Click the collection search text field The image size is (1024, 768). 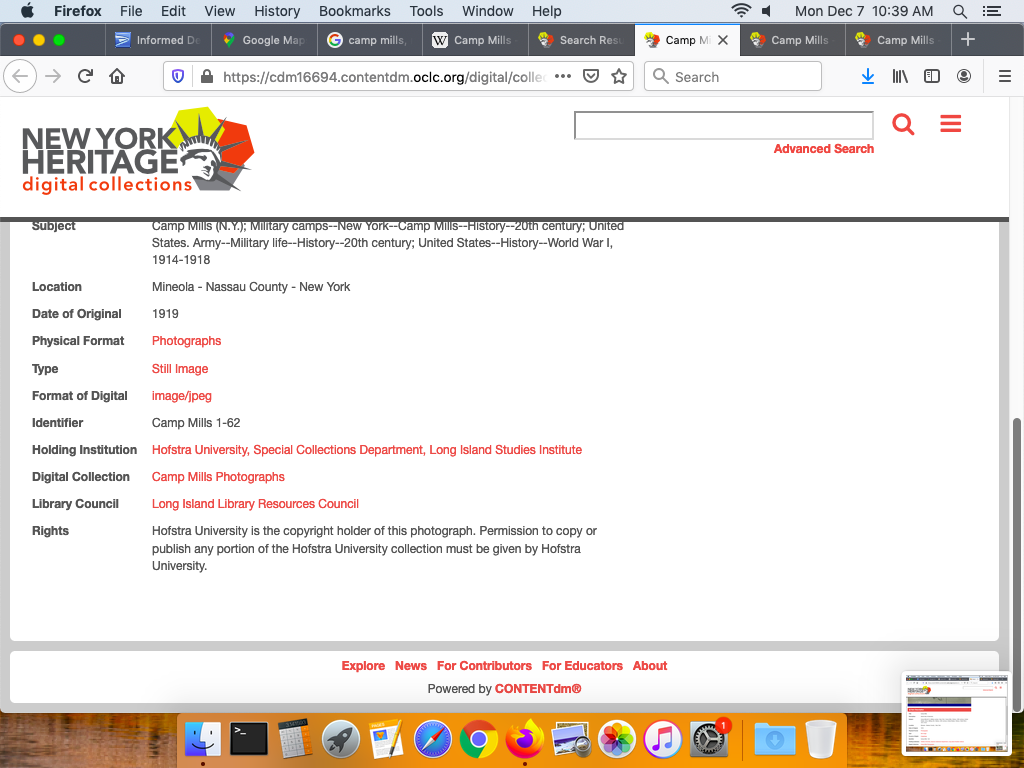coord(723,125)
